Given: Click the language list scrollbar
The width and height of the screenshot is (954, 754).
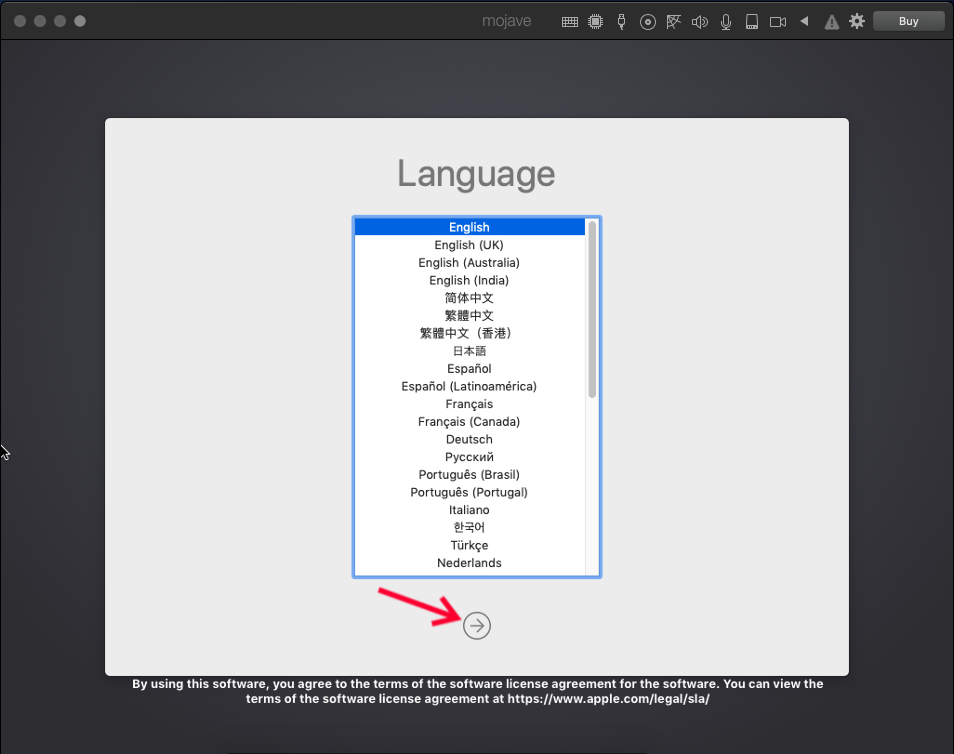Looking at the screenshot, I should tap(592, 310).
